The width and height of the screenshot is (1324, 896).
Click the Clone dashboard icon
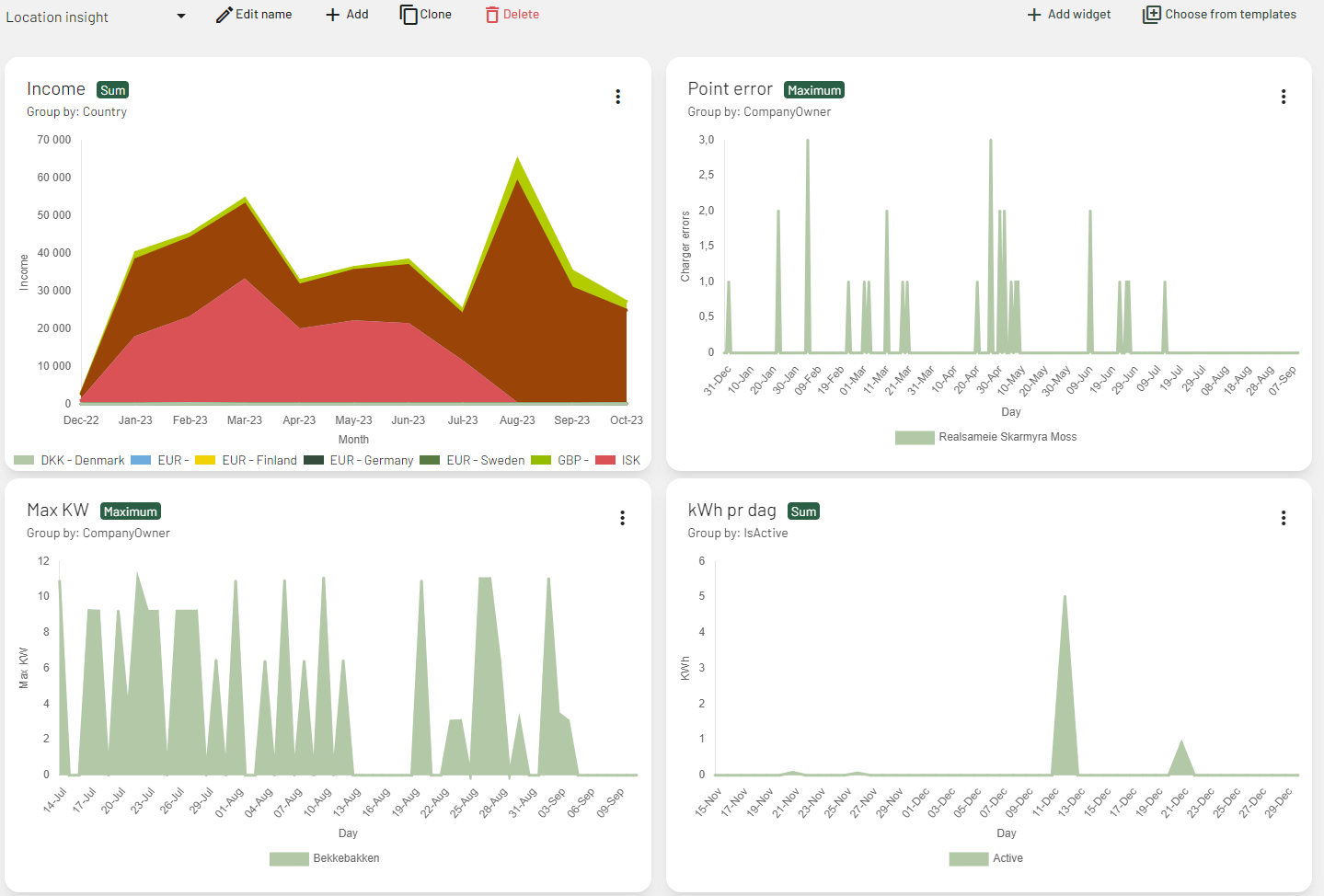coord(409,15)
